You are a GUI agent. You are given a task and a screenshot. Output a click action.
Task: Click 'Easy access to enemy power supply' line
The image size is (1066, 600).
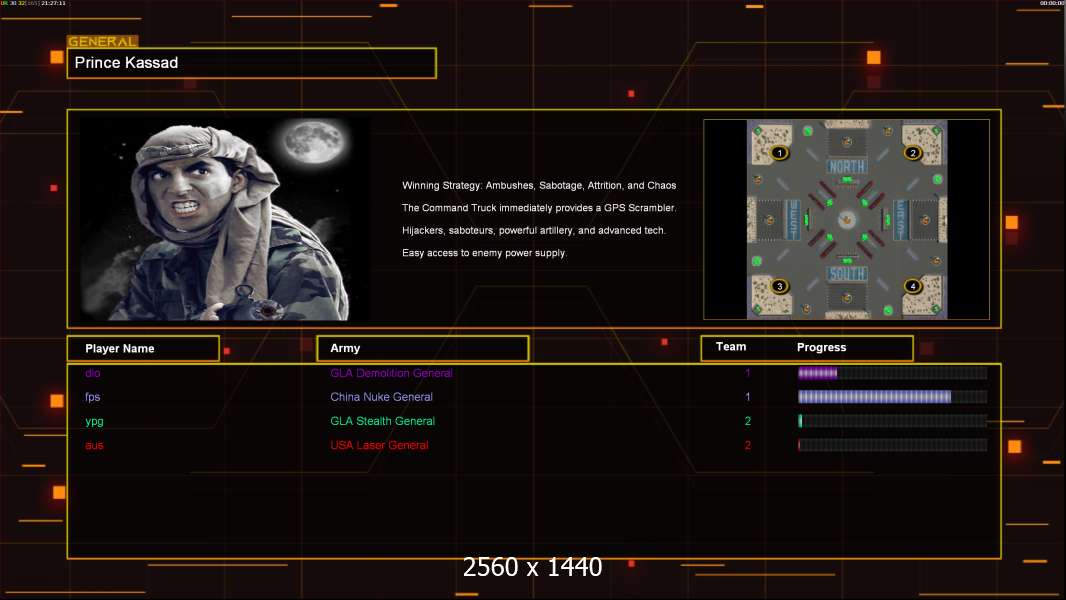click(484, 253)
